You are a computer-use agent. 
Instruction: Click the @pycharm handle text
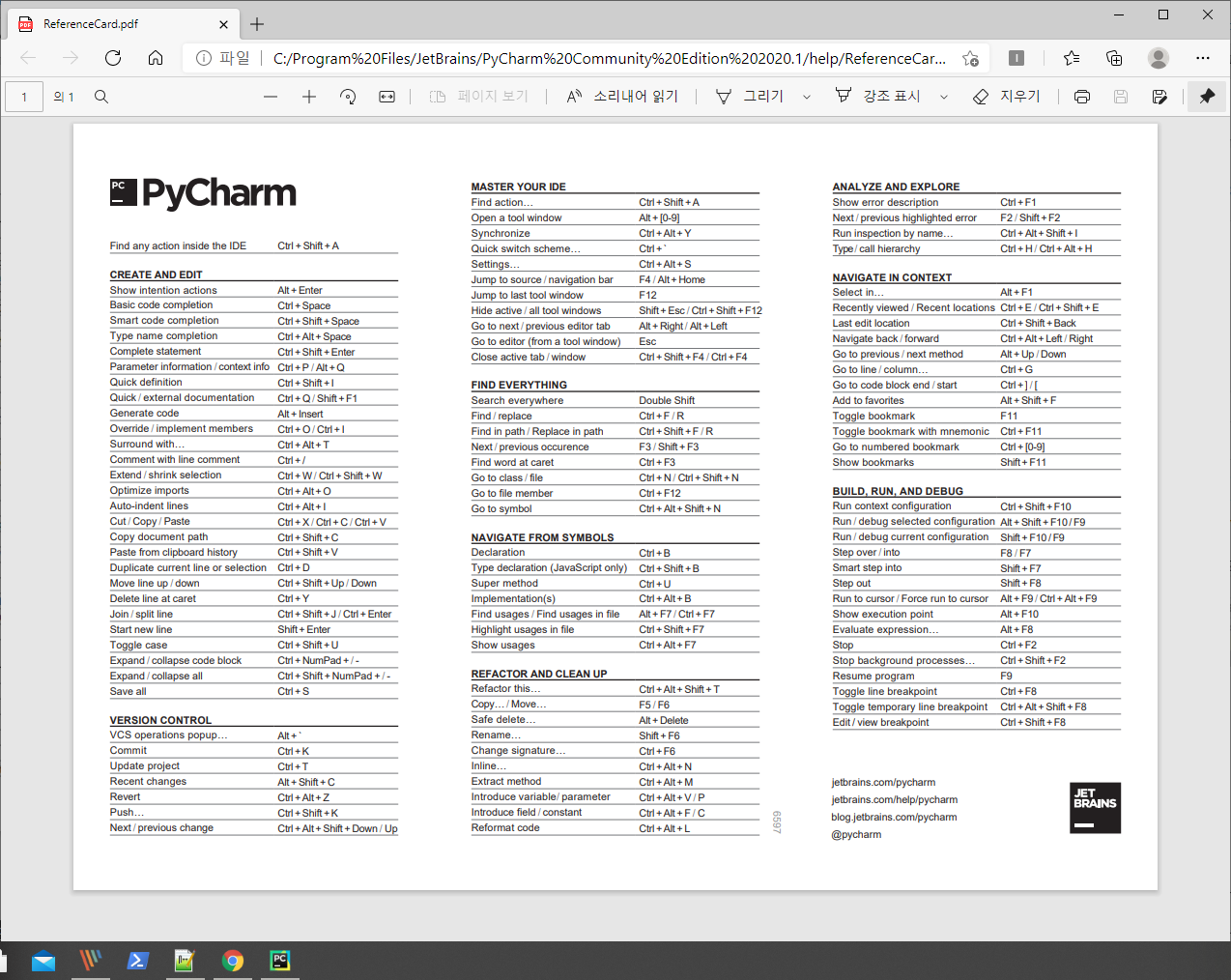[856, 835]
